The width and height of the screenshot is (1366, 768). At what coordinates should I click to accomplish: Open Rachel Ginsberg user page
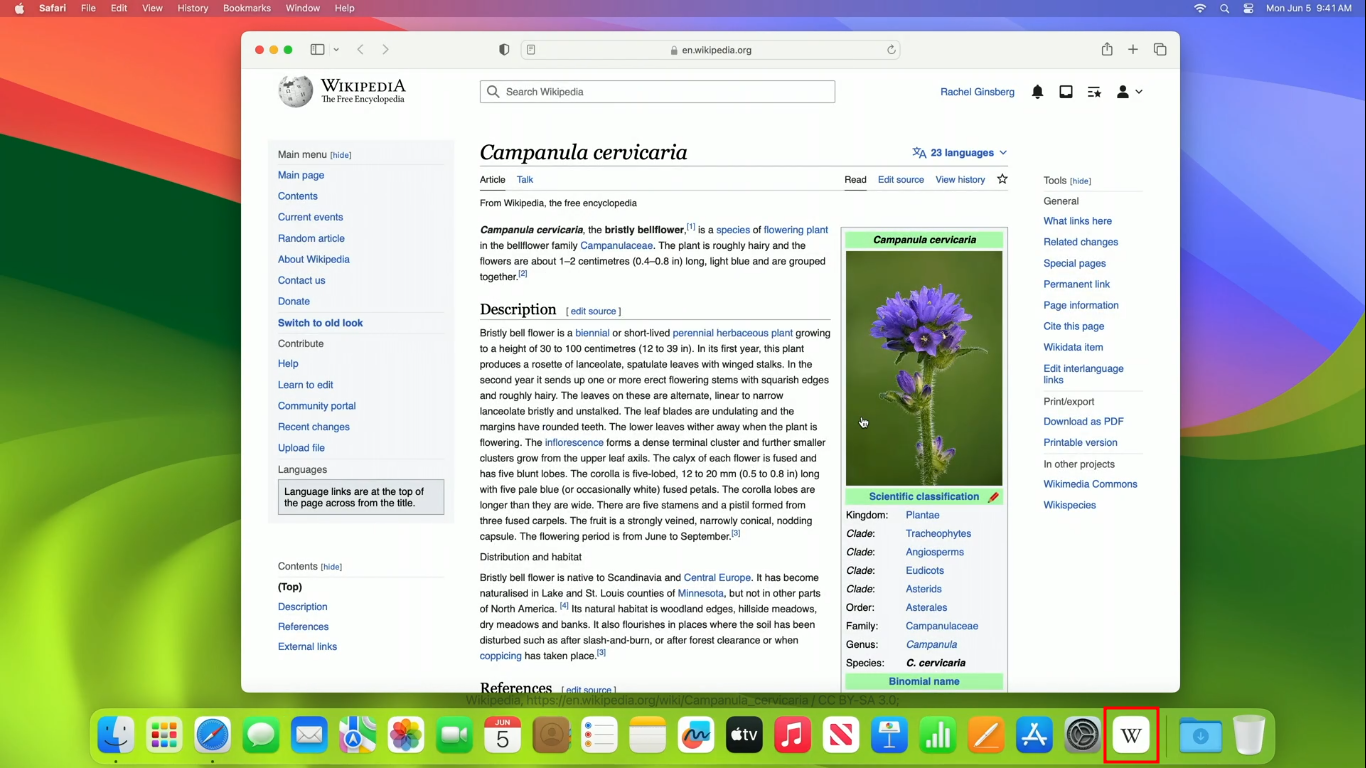tap(977, 92)
